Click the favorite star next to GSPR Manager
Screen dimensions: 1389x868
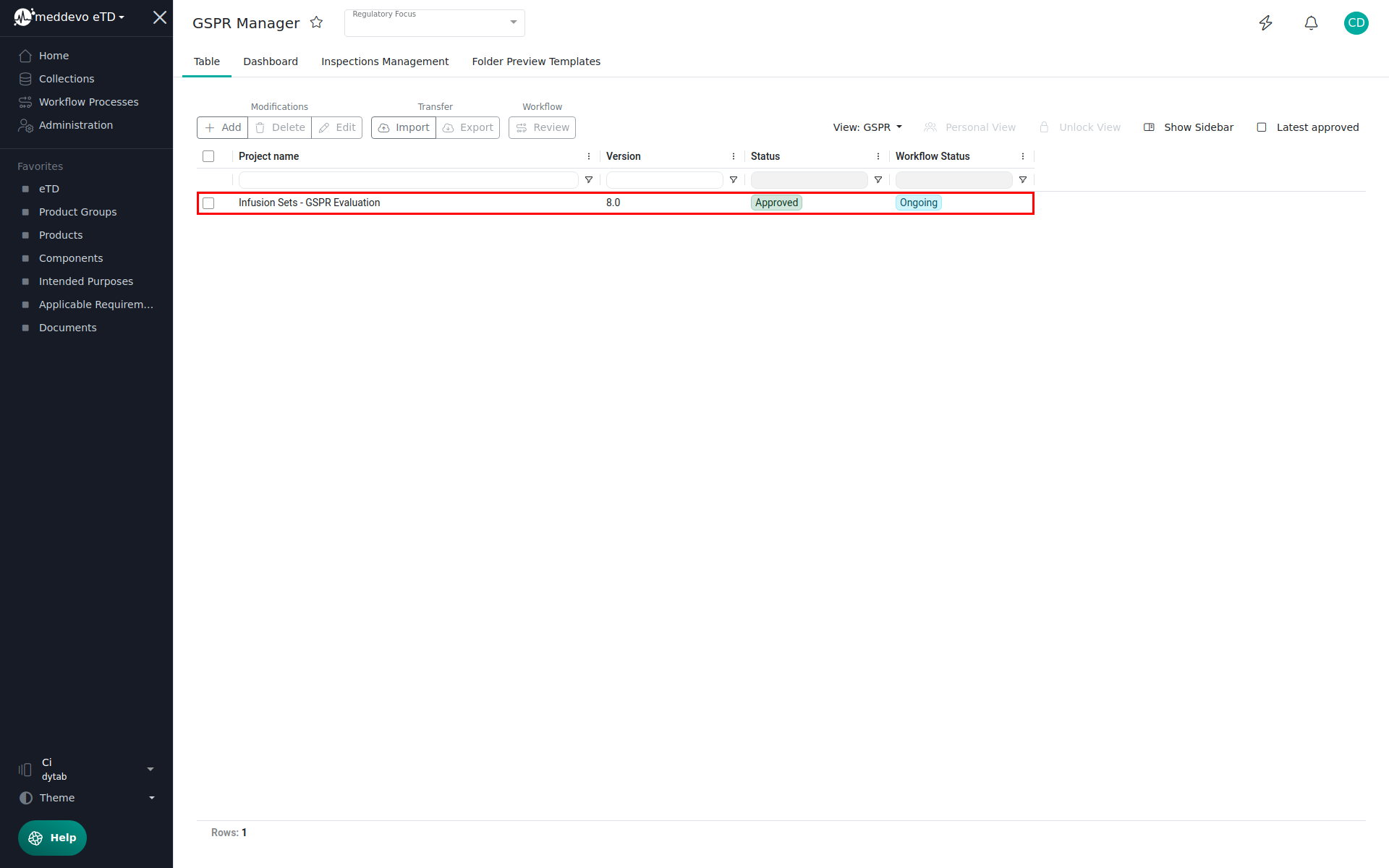coord(316,22)
